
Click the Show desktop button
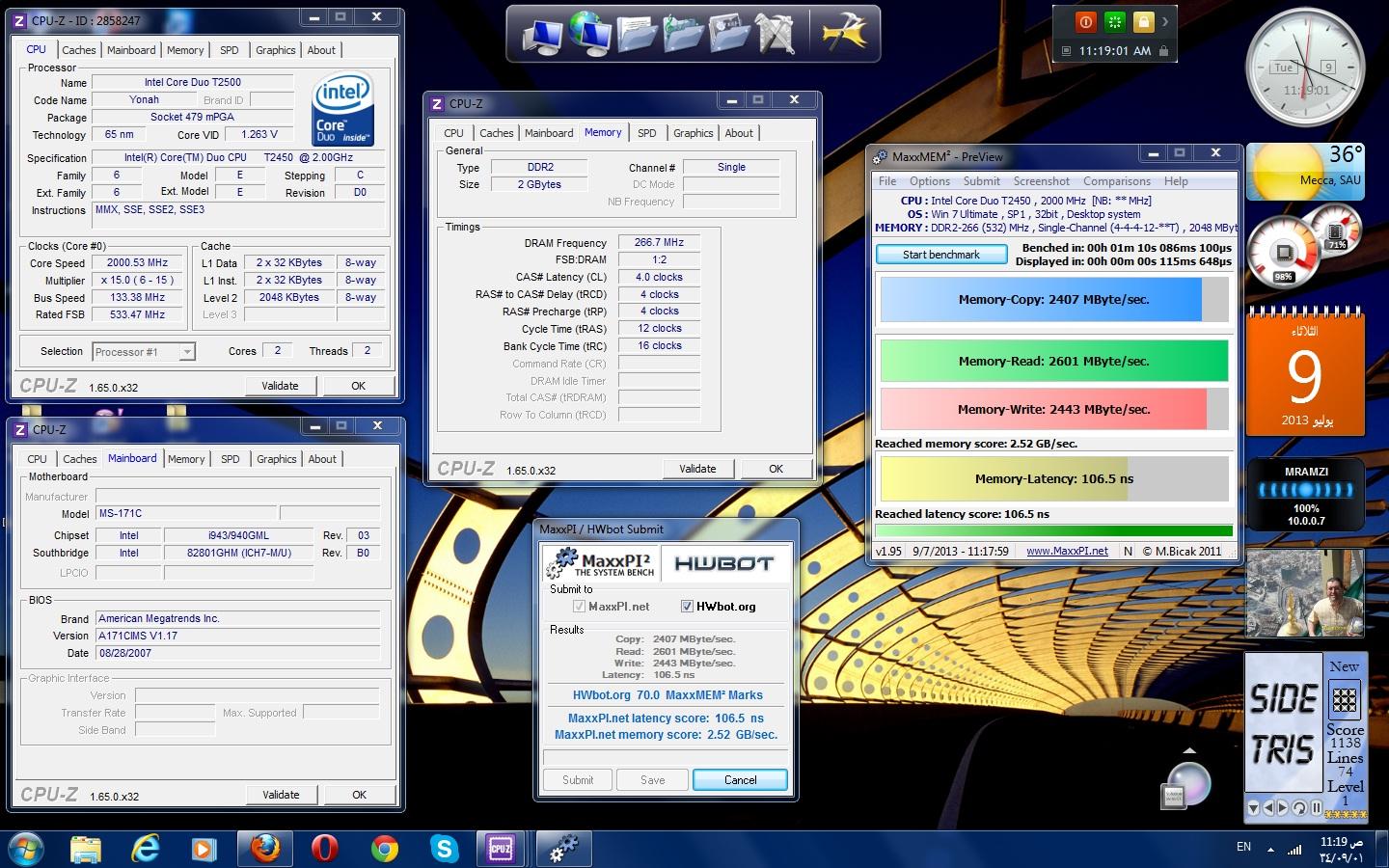[x=1381, y=849]
